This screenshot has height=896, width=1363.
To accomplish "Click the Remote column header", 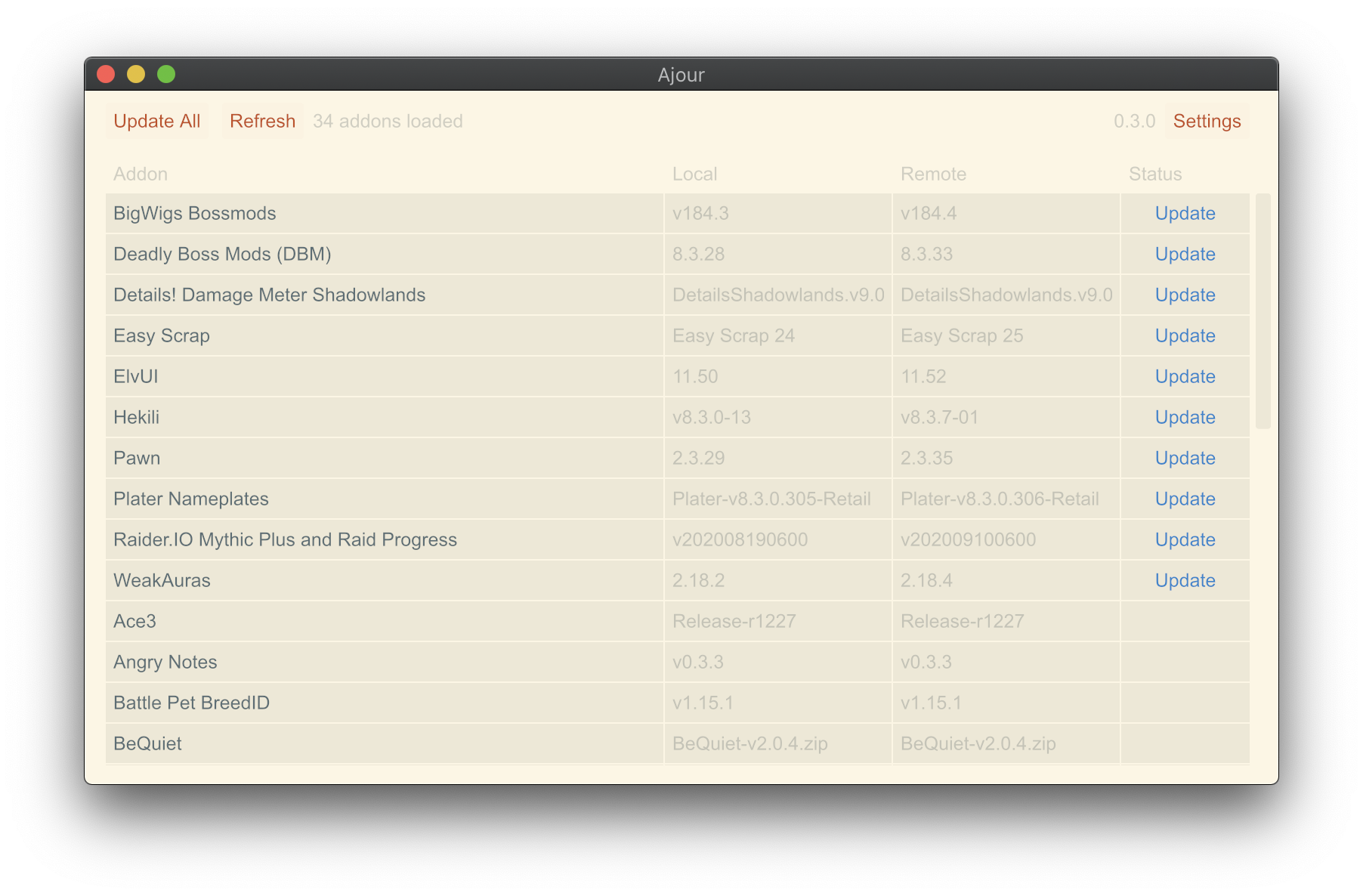I will (933, 174).
